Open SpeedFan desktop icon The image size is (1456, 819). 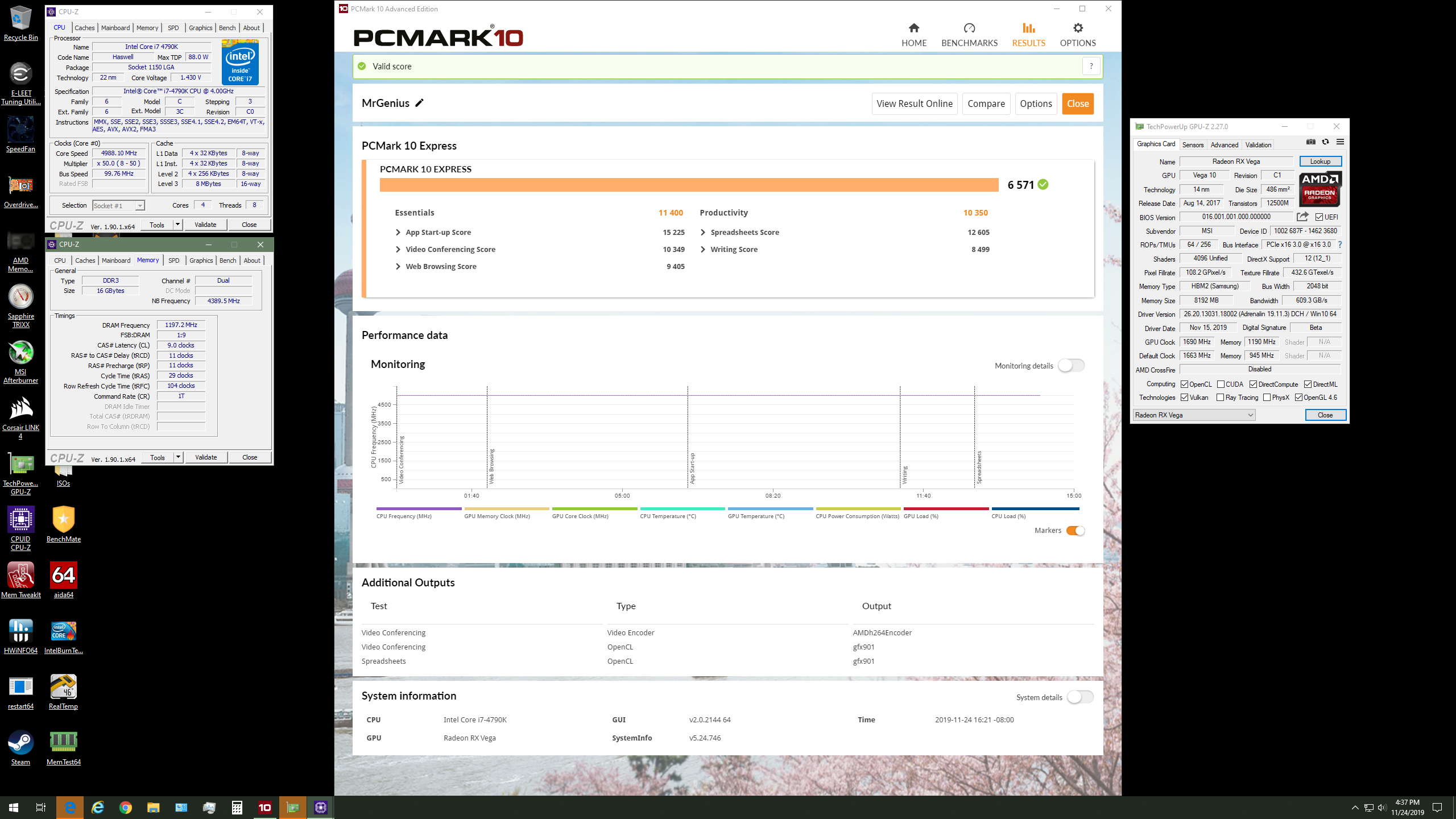pyautogui.click(x=21, y=135)
